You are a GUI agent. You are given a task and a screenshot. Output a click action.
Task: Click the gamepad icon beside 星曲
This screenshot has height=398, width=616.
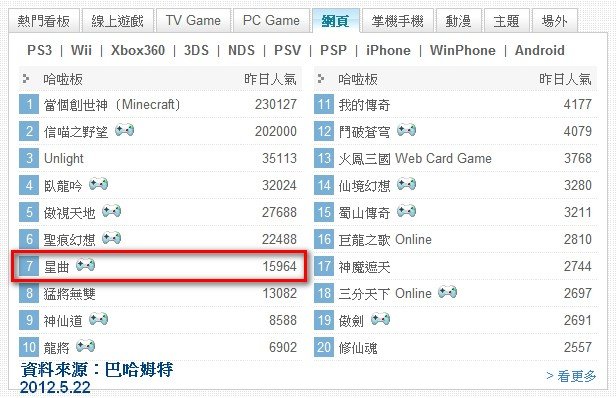click(86, 265)
